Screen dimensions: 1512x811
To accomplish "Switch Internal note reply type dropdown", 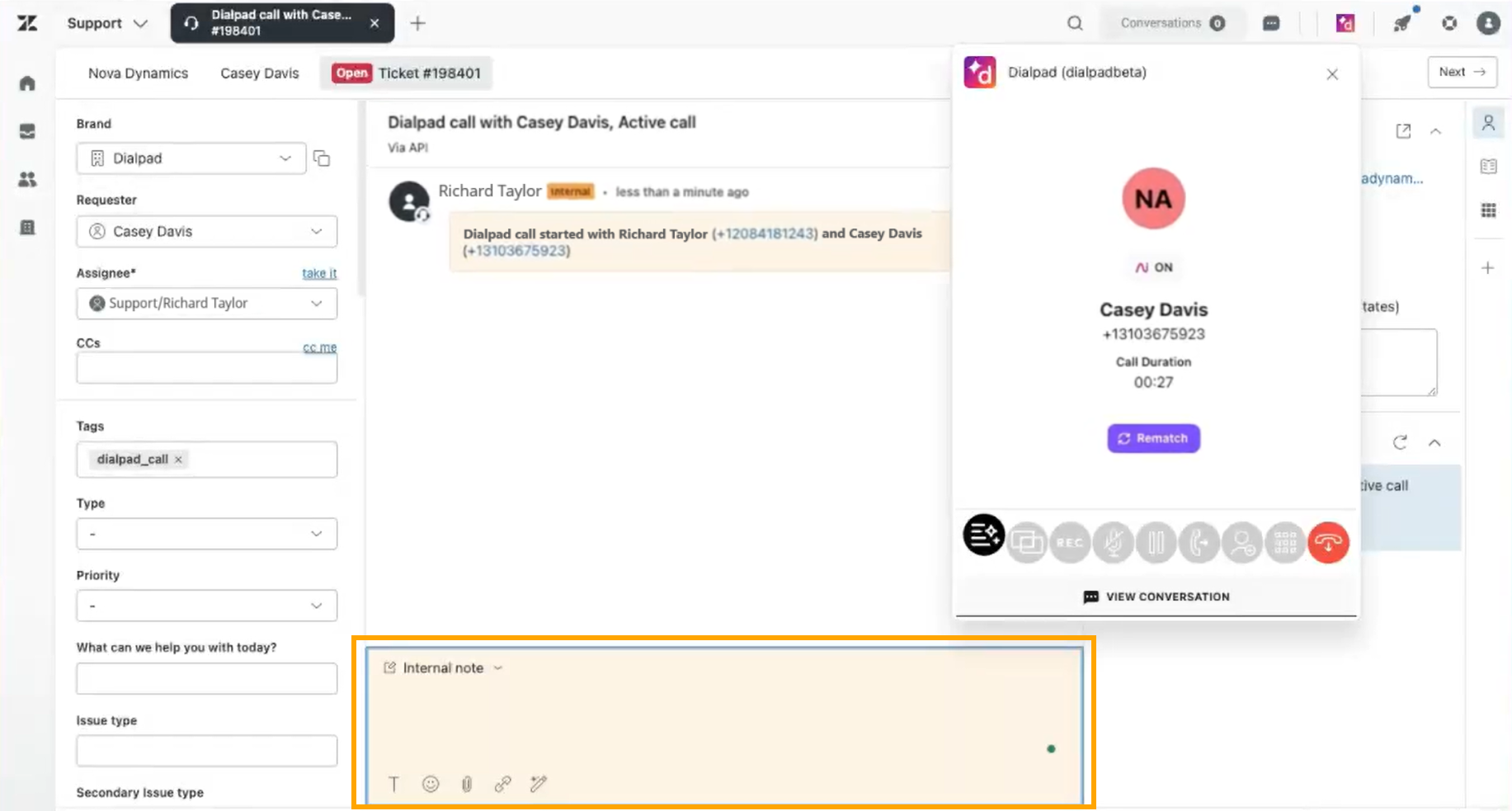I will click(444, 668).
